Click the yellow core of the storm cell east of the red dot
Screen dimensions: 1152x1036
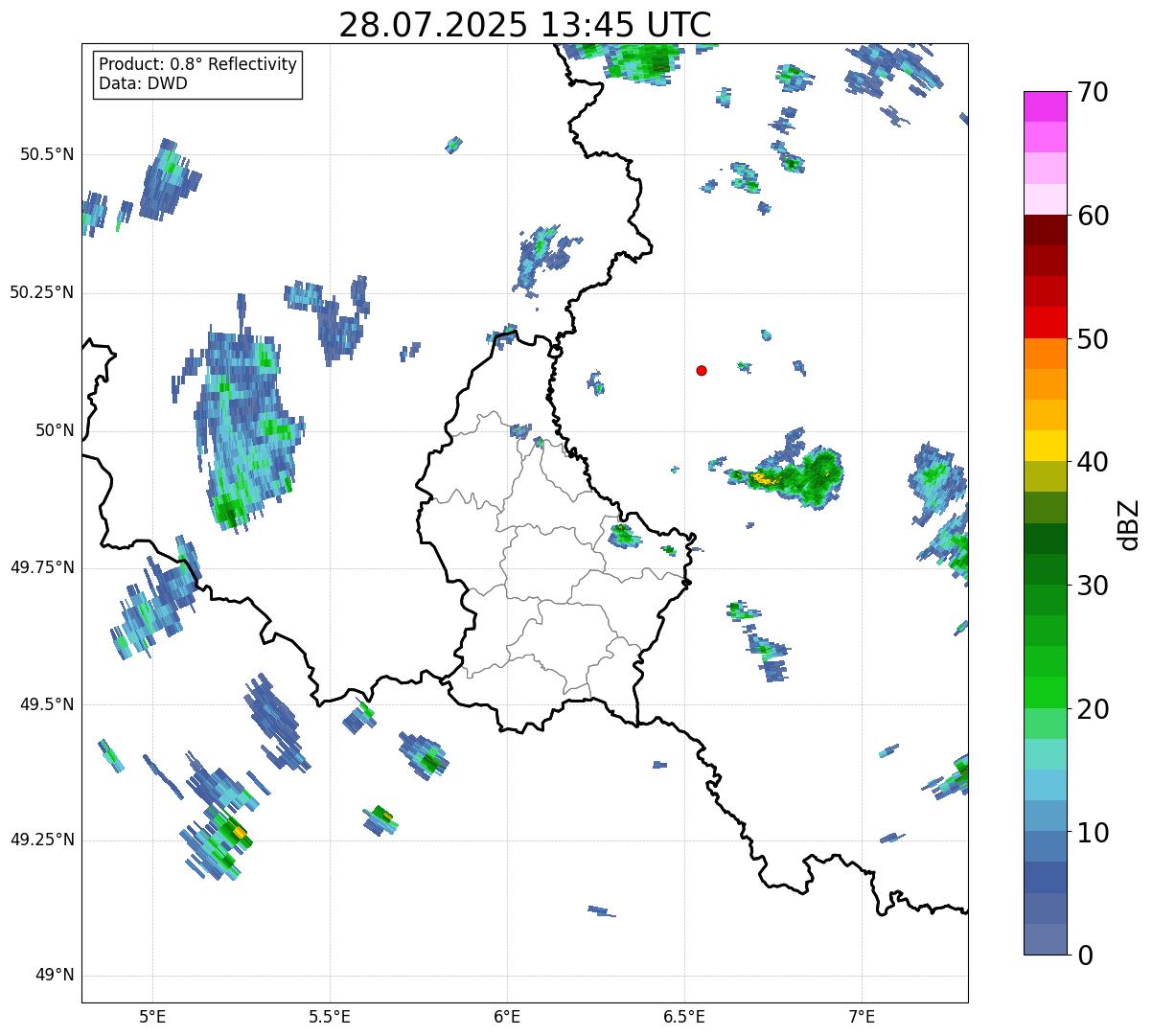point(764,477)
